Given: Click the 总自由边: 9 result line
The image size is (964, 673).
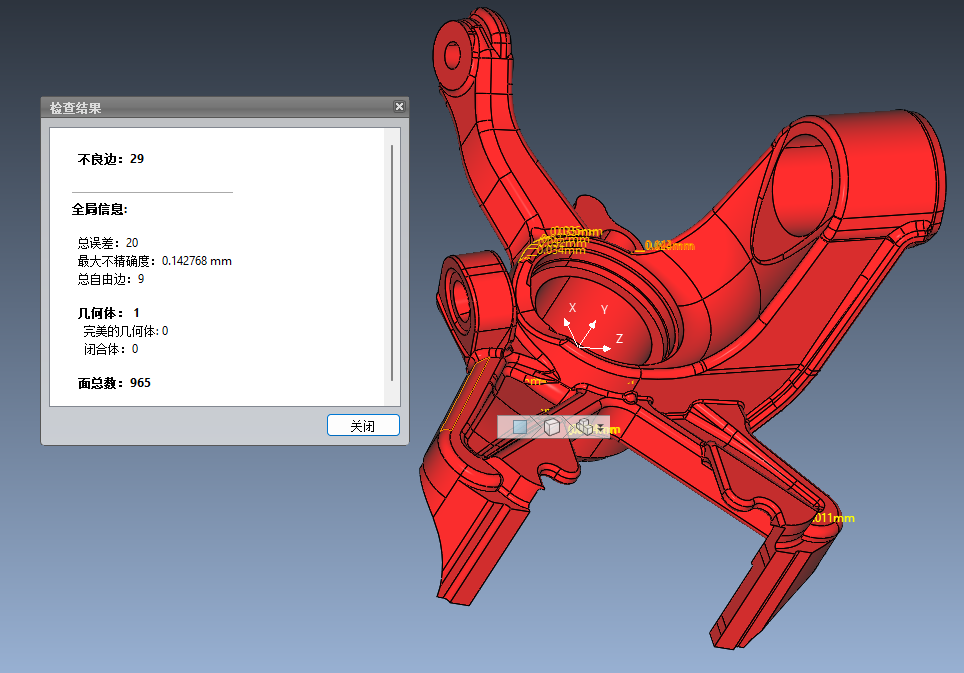Looking at the screenshot, I should click(x=111, y=279).
